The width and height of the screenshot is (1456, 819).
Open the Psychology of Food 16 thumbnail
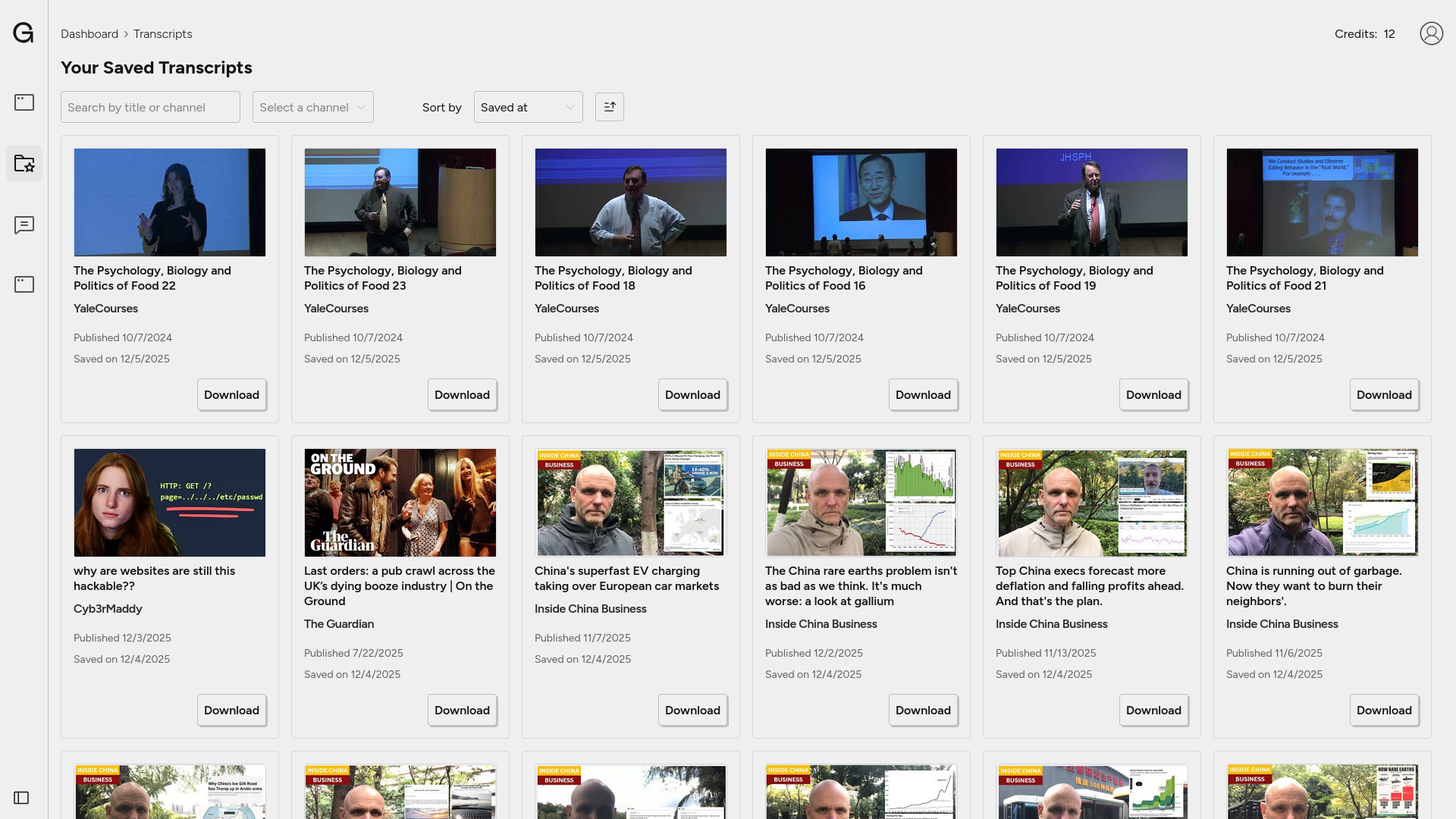861,202
